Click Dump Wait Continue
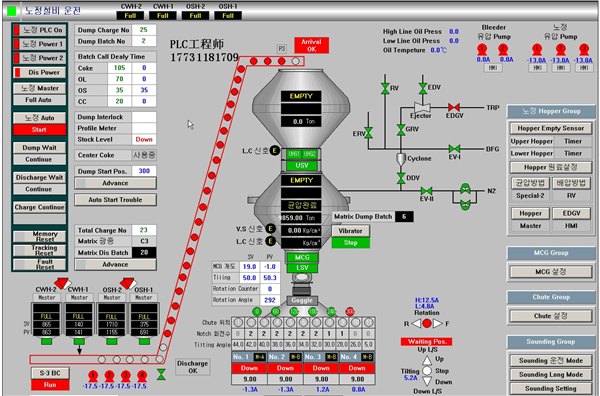The image size is (600, 396). [39, 159]
